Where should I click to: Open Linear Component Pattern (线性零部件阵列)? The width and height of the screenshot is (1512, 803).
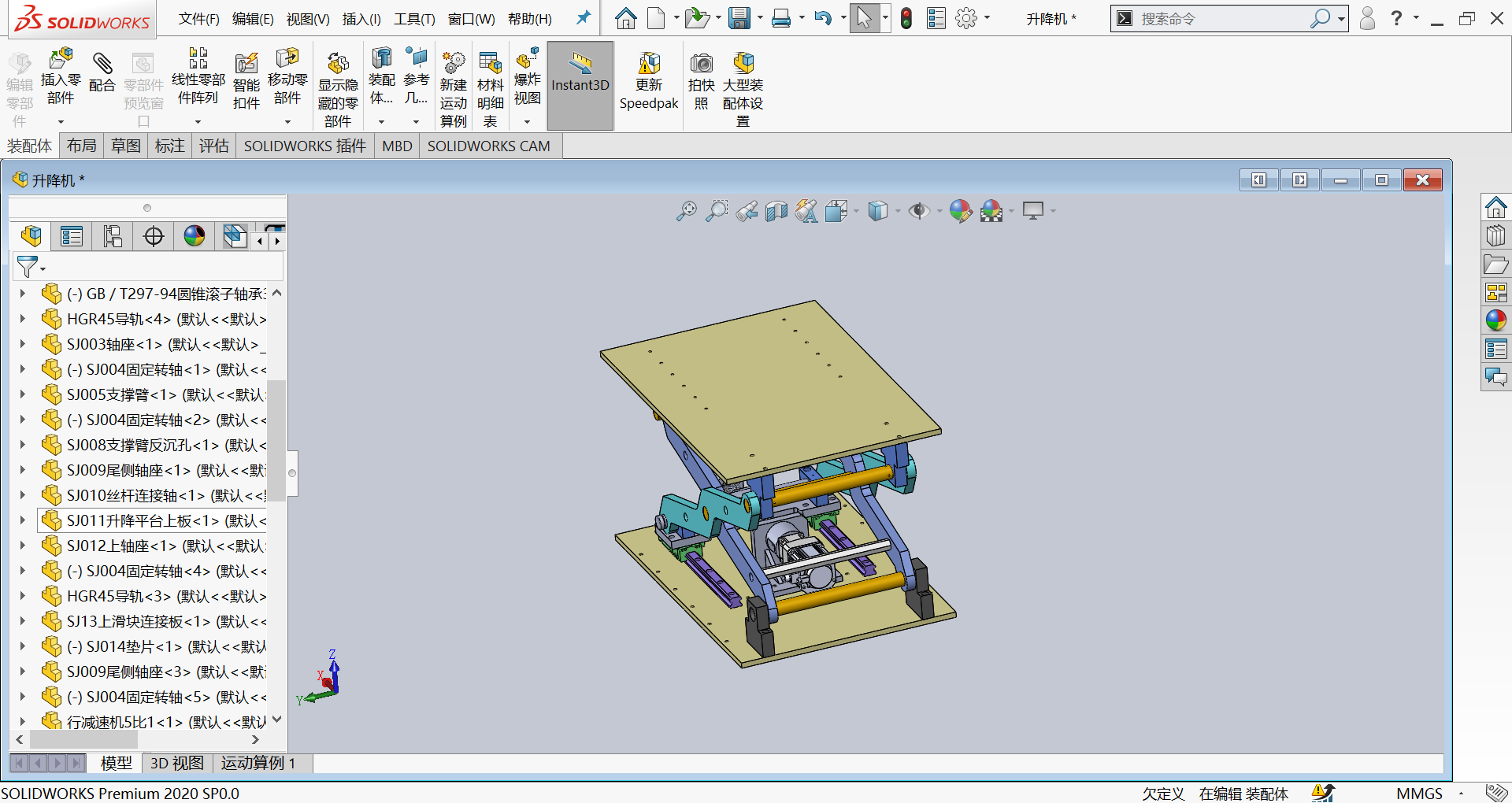coord(198,77)
